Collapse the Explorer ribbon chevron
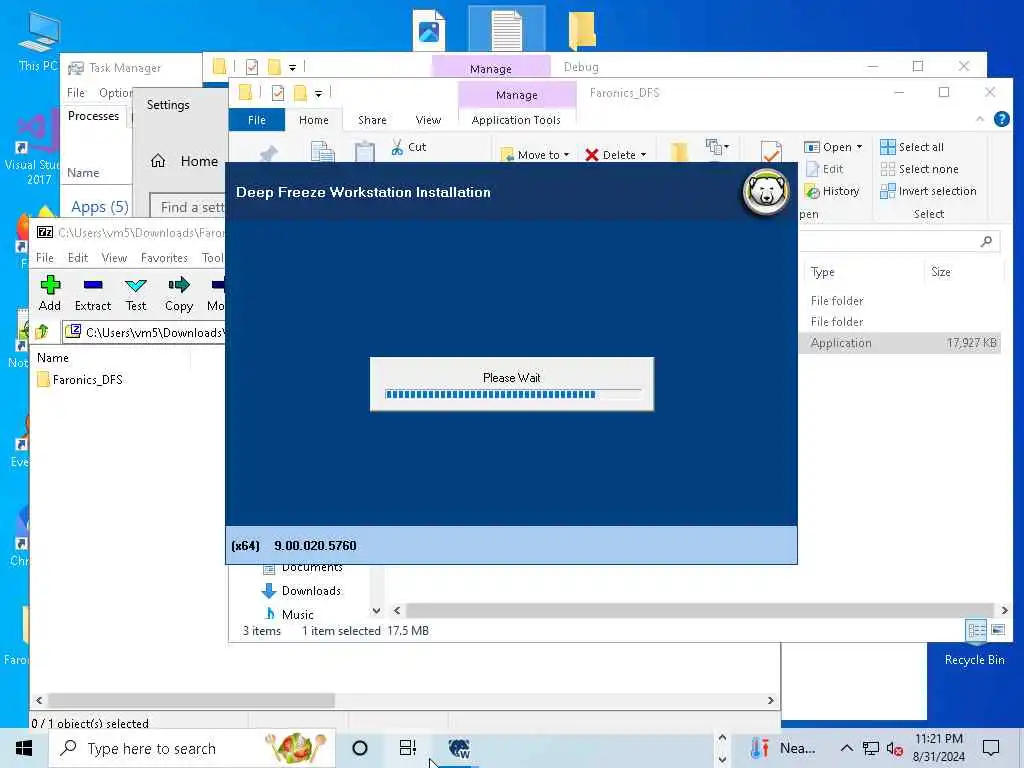Image resolution: width=1024 pixels, height=768 pixels. pos(980,119)
